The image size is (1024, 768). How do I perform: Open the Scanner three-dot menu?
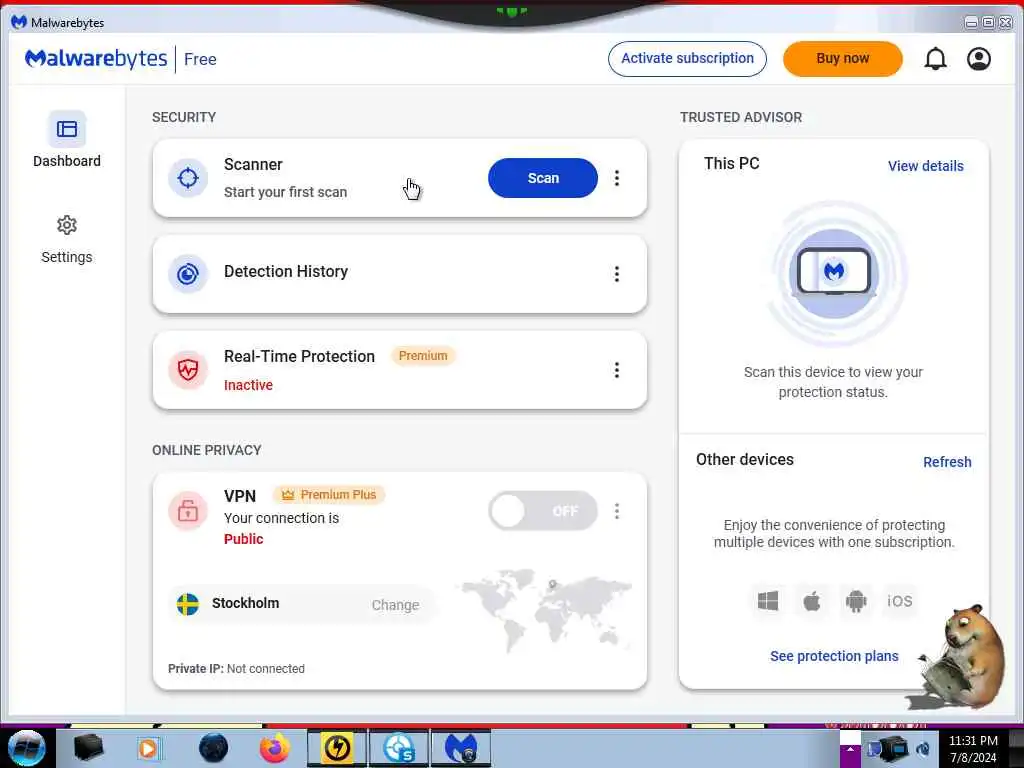tap(616, 178)
